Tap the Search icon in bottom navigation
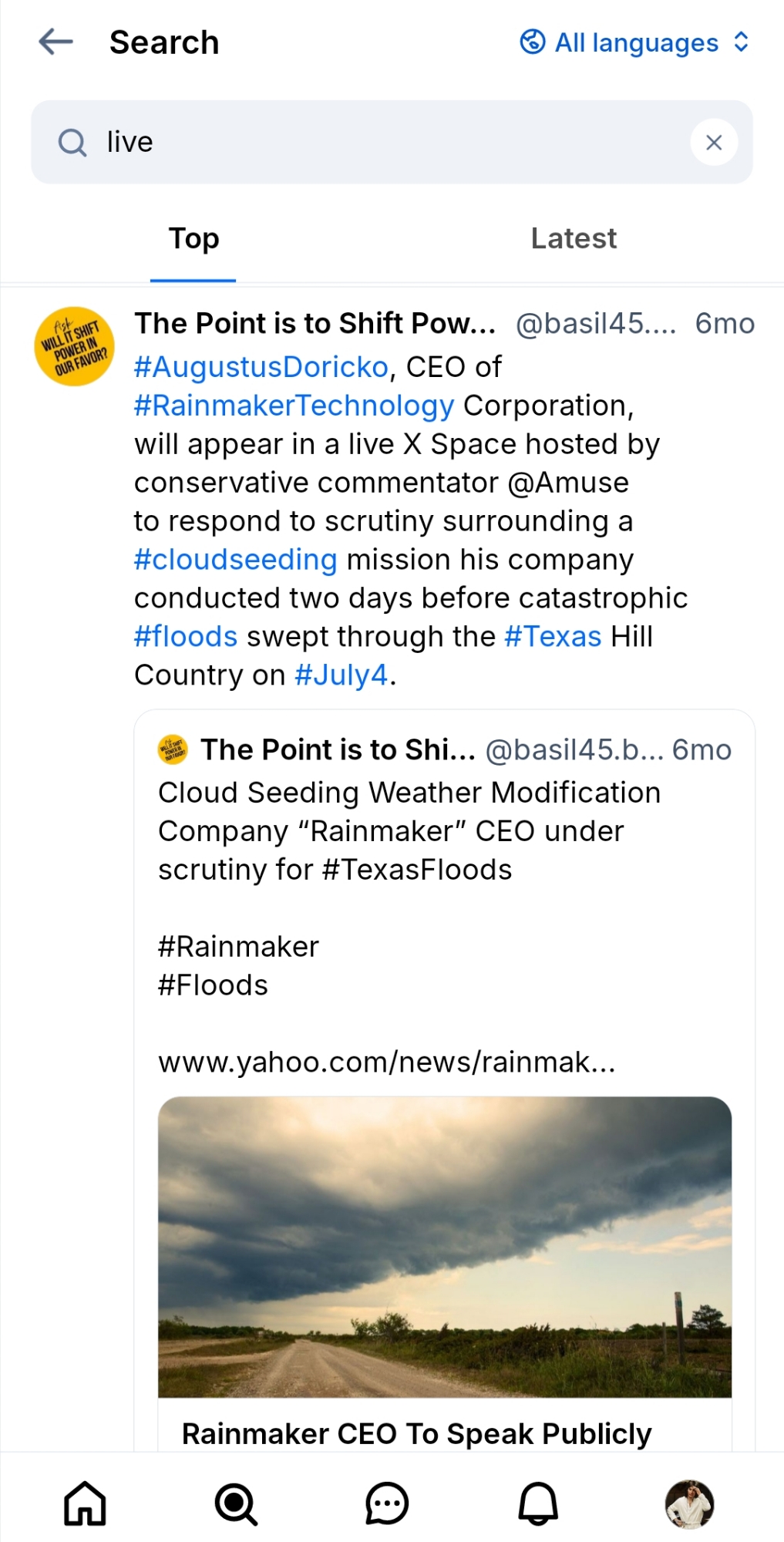784x1542 pixels. 236,1503
